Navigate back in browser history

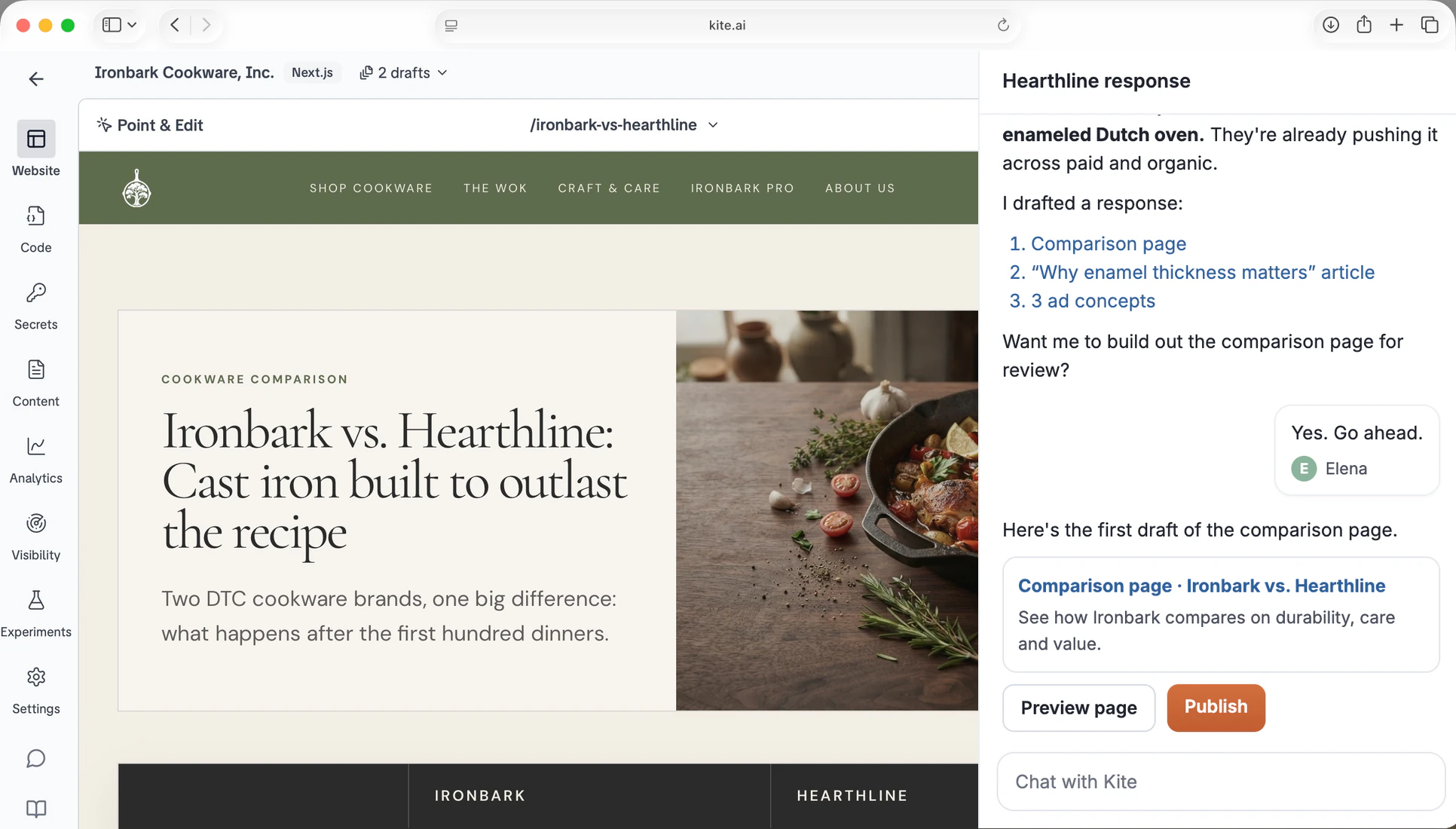coord(175,25)
